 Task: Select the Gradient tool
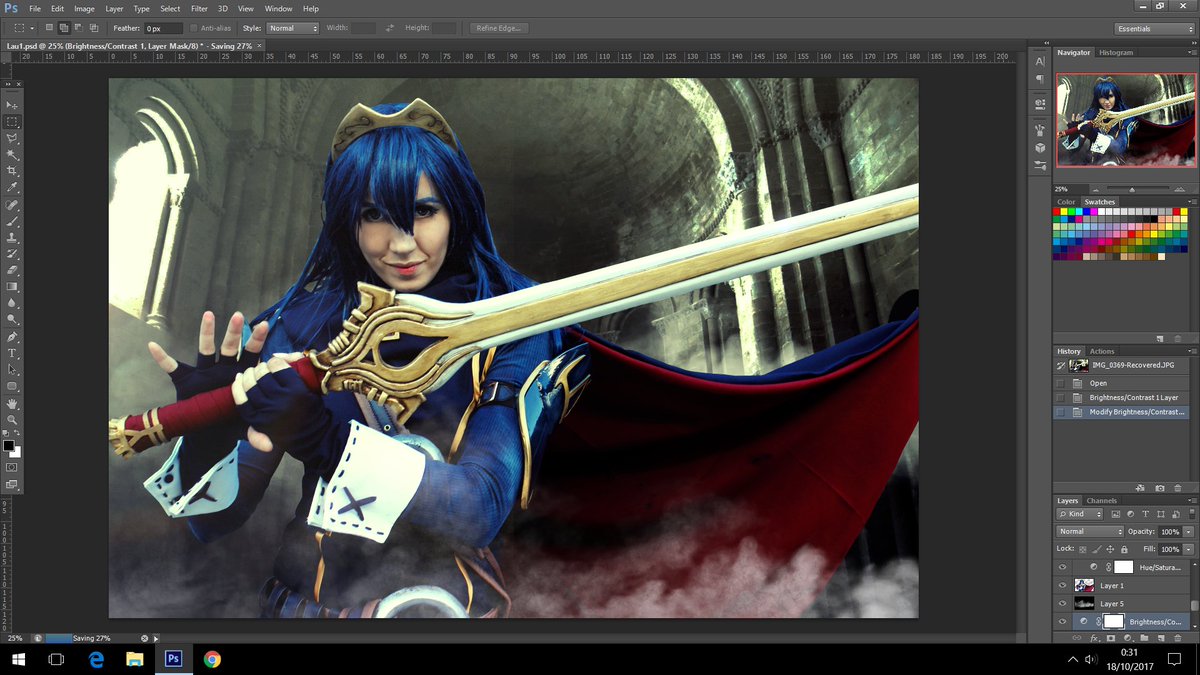(12, 287)
